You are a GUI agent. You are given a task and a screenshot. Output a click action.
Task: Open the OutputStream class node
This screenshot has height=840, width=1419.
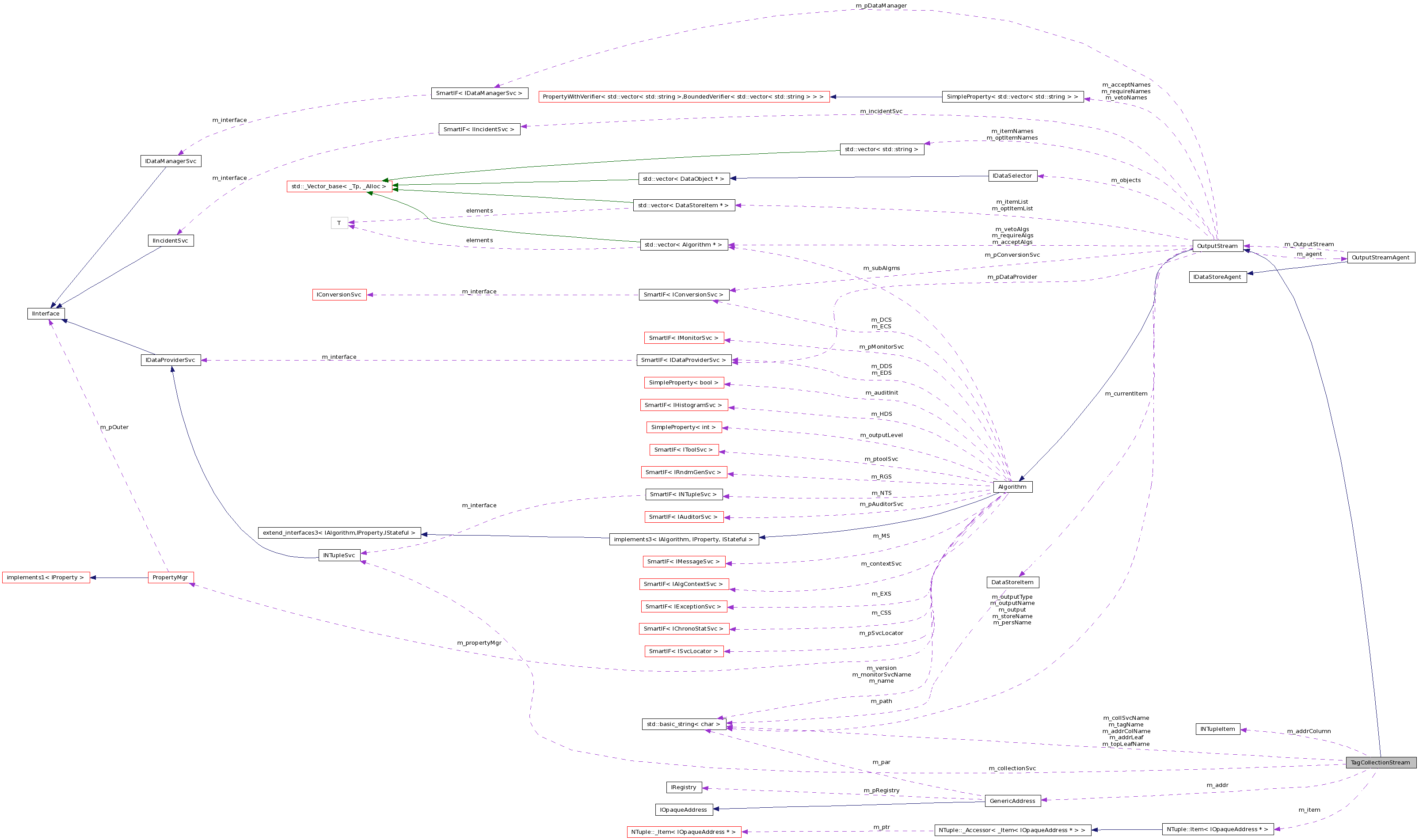(1217, 246)
